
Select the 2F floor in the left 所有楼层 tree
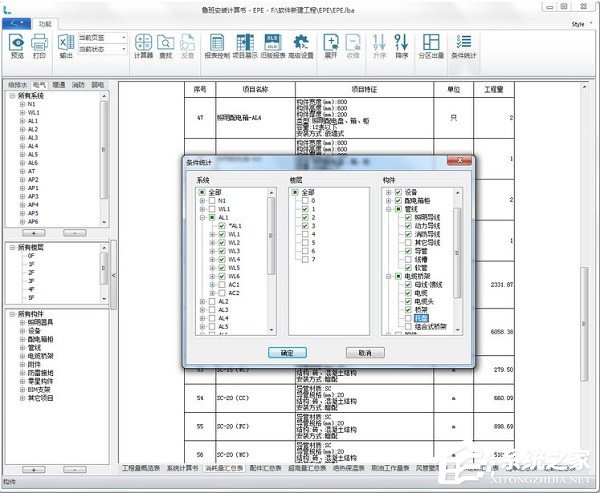pyautogui.click(x=31, y=273)
